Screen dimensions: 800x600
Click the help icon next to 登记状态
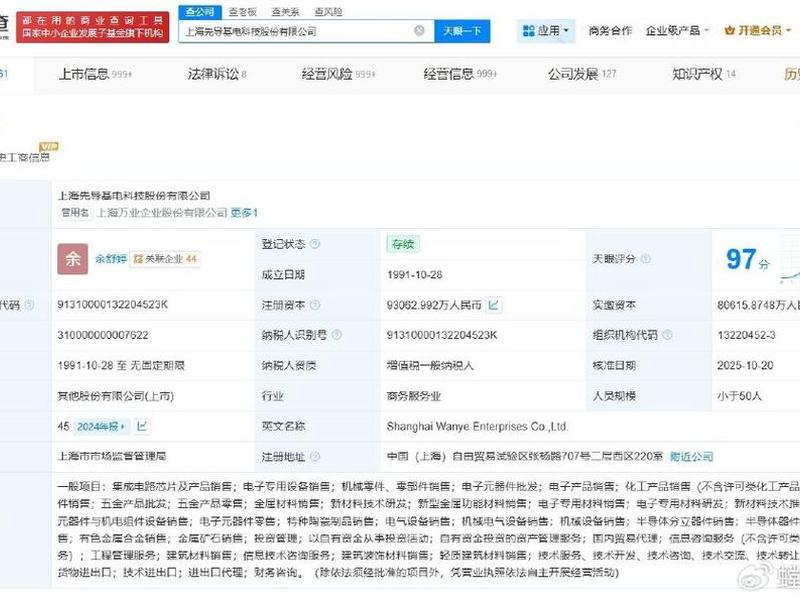pos(315,244)
